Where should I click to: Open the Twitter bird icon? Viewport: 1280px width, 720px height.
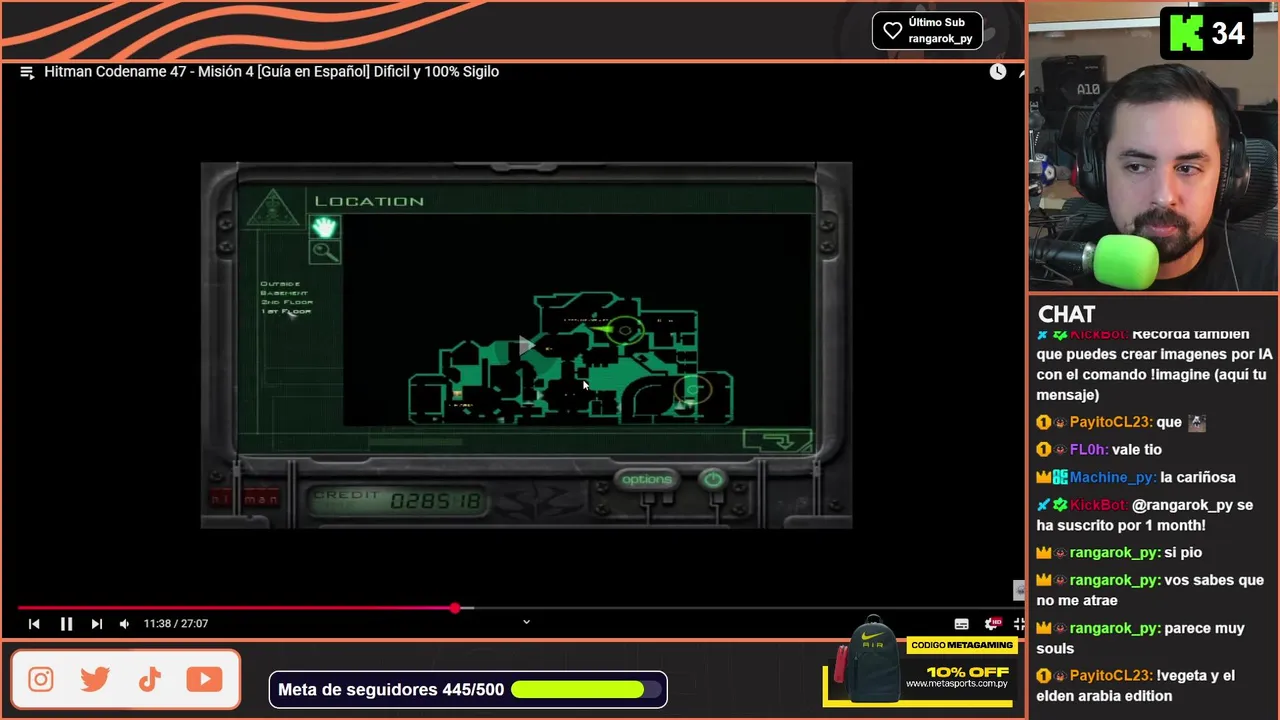95,680
